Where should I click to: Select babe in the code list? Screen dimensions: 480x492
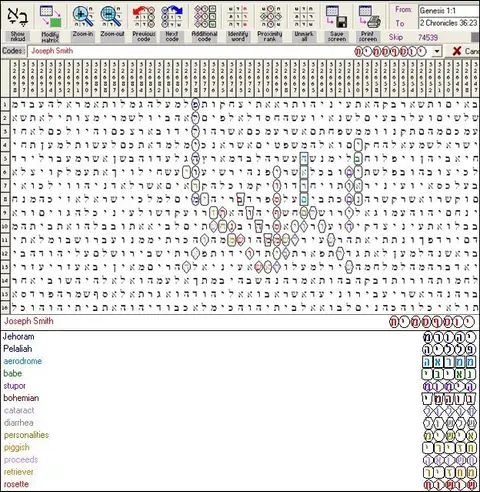[13, 373]
